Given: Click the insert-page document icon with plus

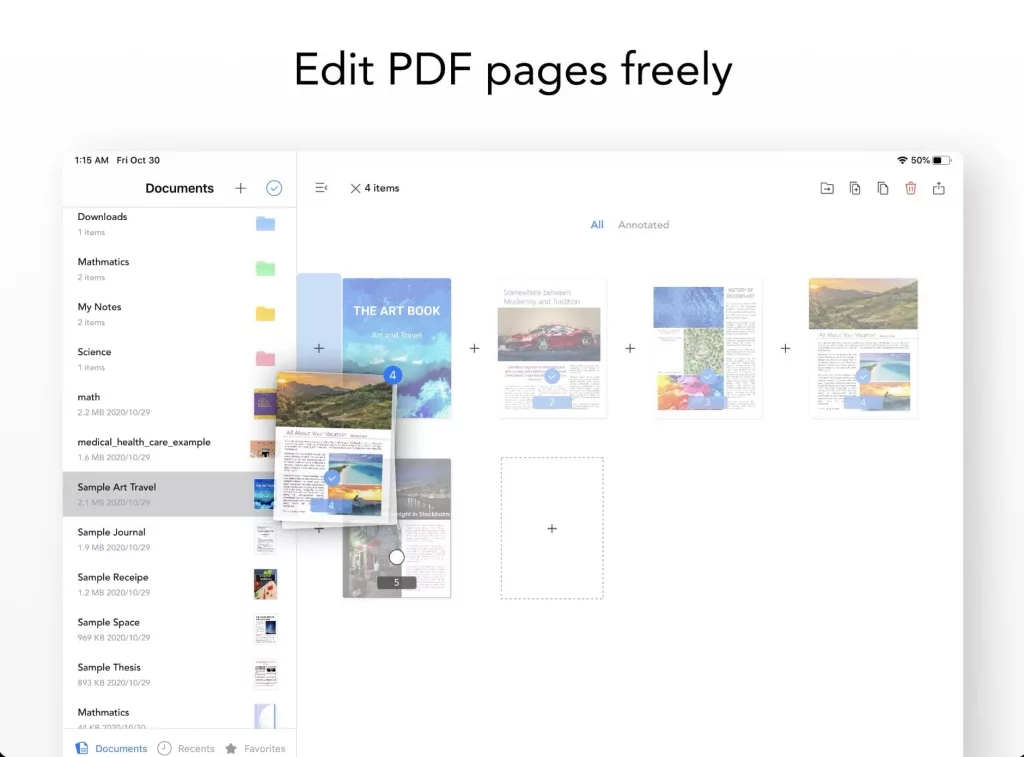Looking at the screenshot, I should [855, 188].
